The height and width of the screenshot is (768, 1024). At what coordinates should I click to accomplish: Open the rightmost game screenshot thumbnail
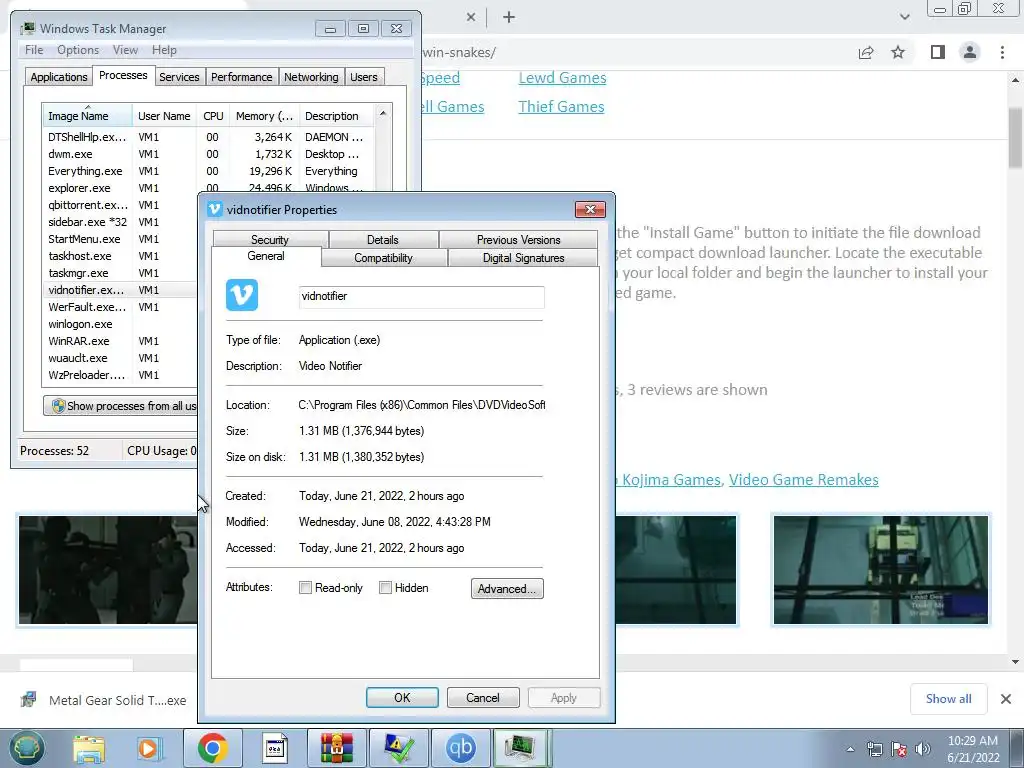click(880, 569)
